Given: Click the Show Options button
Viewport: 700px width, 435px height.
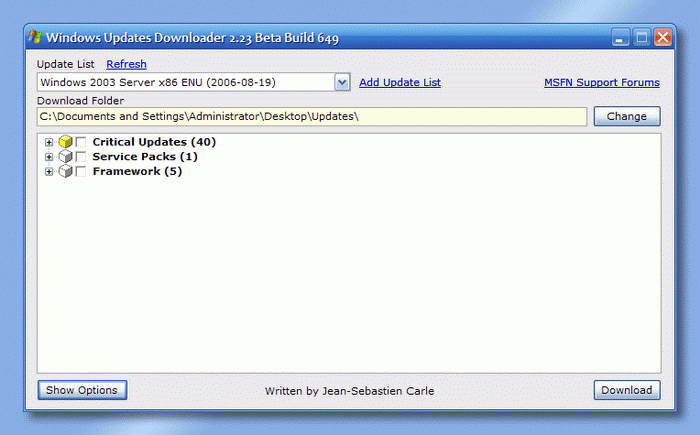Looking at the screenshot, I should (82, 390).
